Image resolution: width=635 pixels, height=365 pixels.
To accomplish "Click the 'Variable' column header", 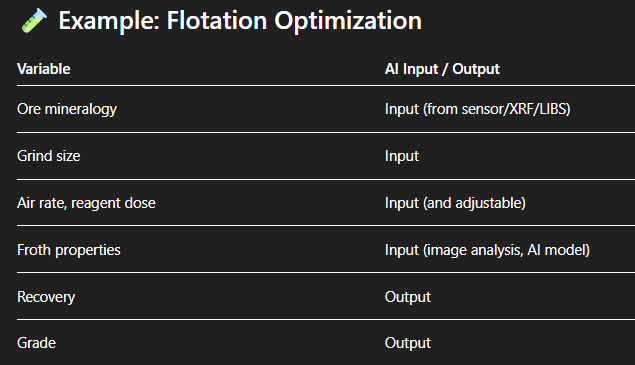I will (x=44, y=69).
